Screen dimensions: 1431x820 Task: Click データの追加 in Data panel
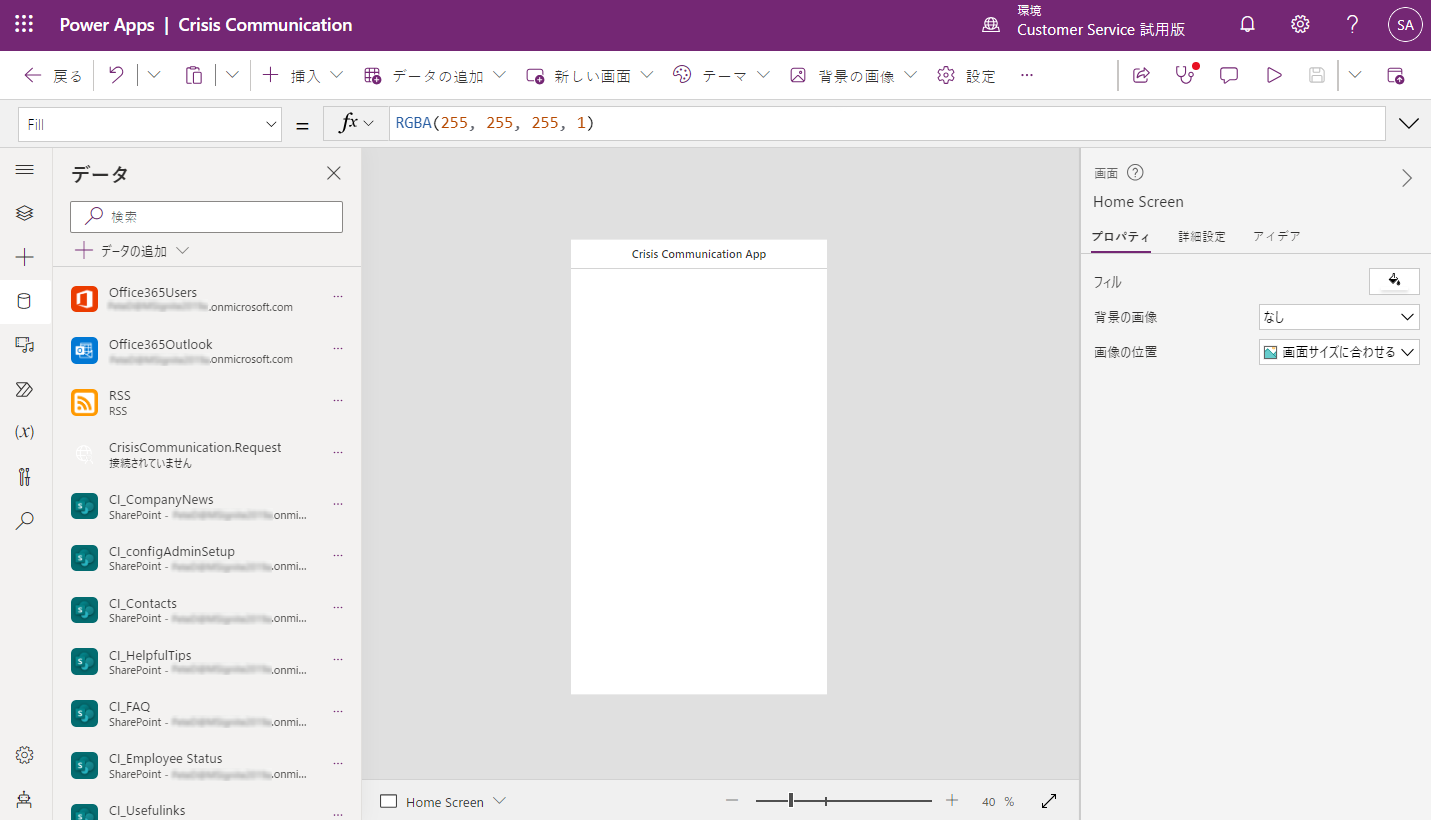coord(131,251)
